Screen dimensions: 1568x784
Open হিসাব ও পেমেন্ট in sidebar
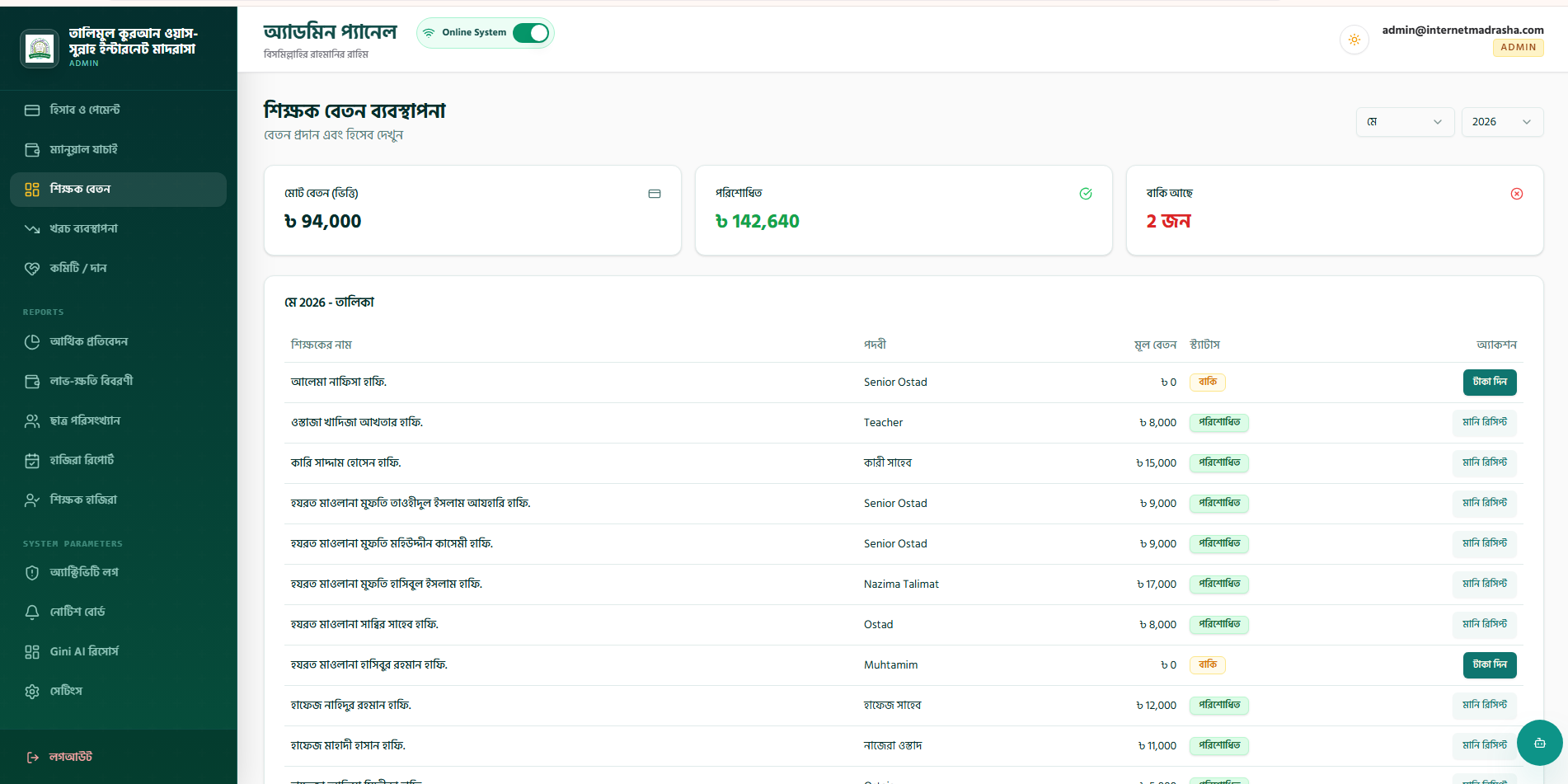pos(118,110)
